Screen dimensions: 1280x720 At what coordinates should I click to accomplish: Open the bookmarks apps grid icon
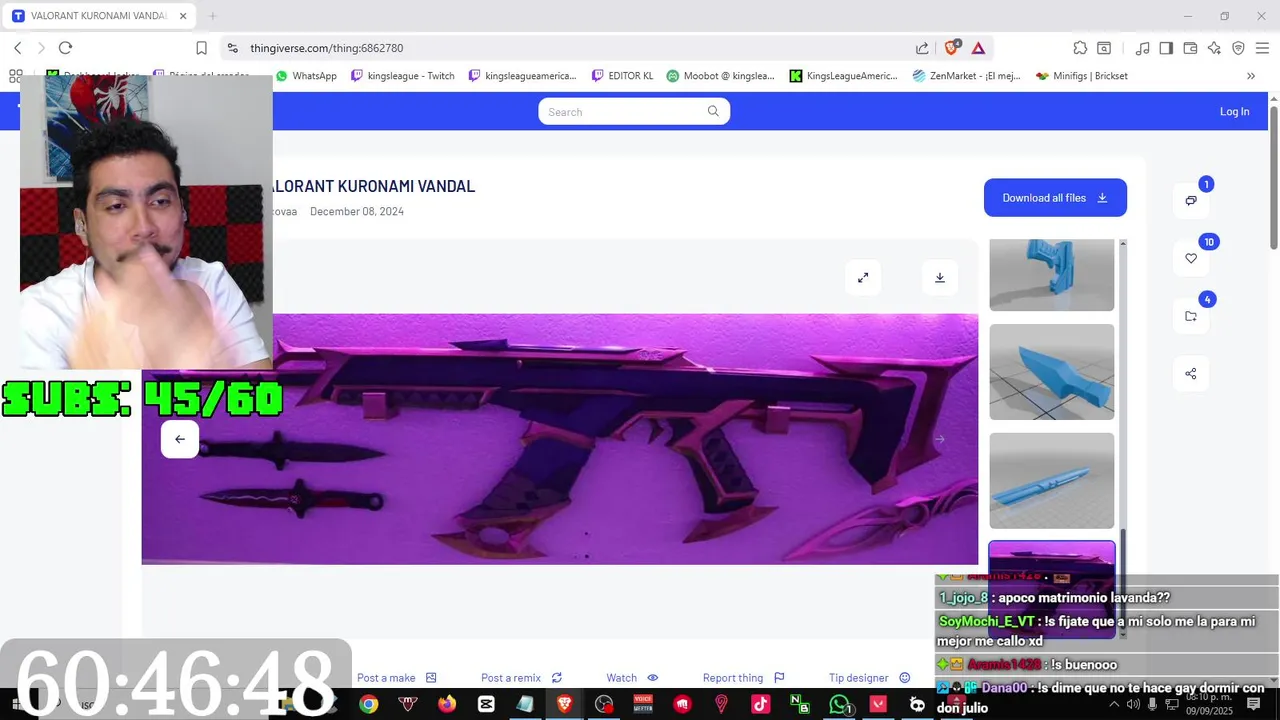[15, 76]
